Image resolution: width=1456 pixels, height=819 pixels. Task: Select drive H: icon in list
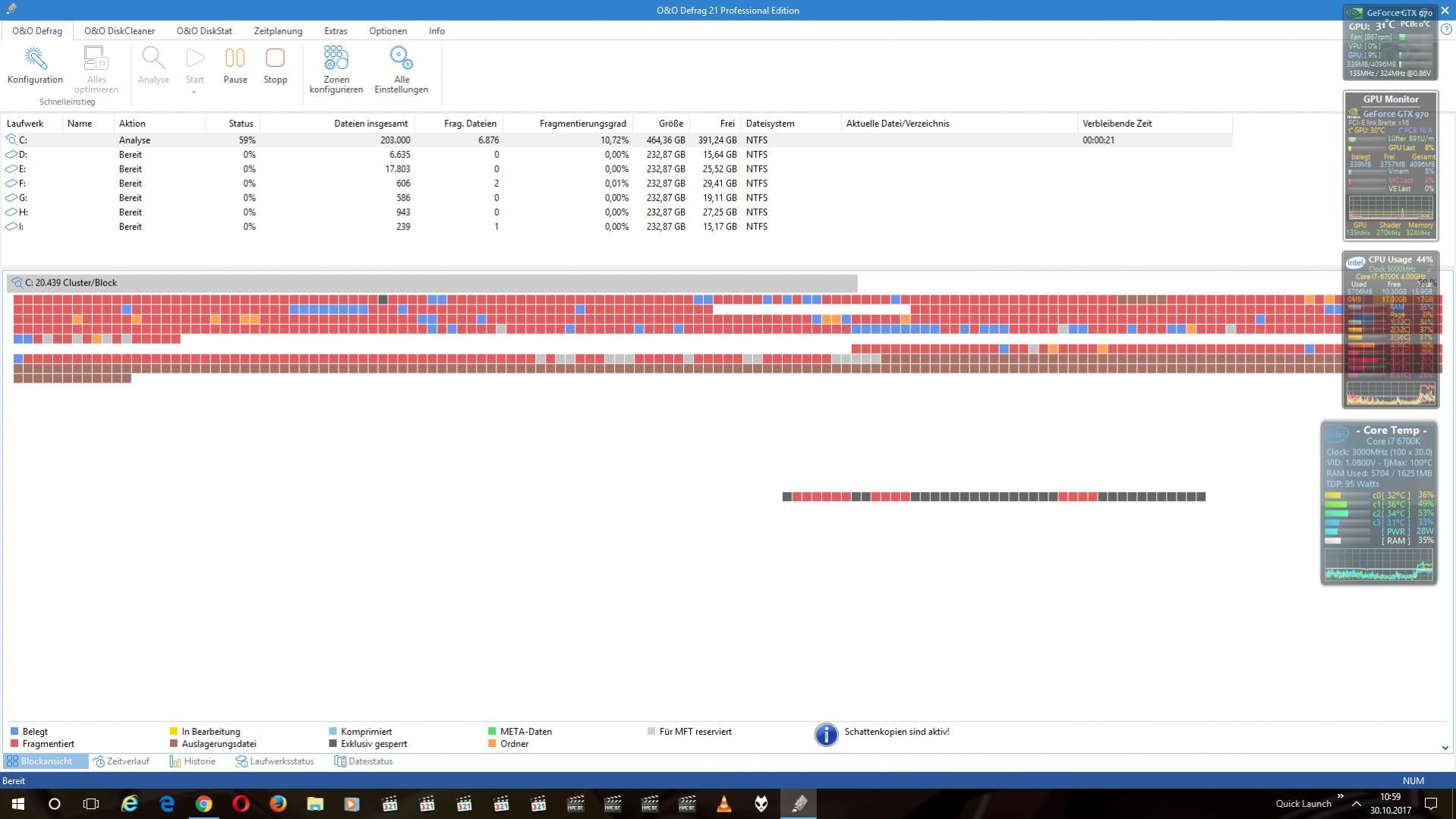point(11,212)
